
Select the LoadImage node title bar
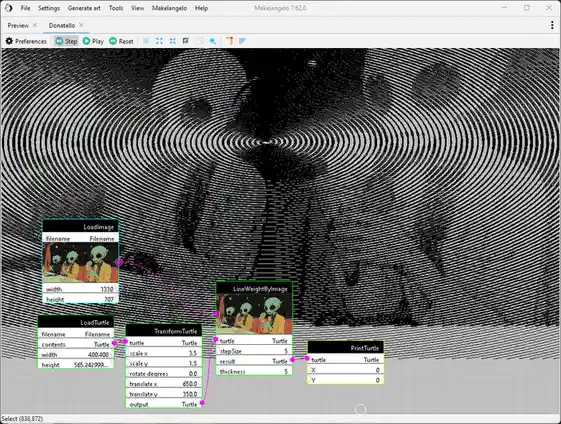tap(81, 227)
